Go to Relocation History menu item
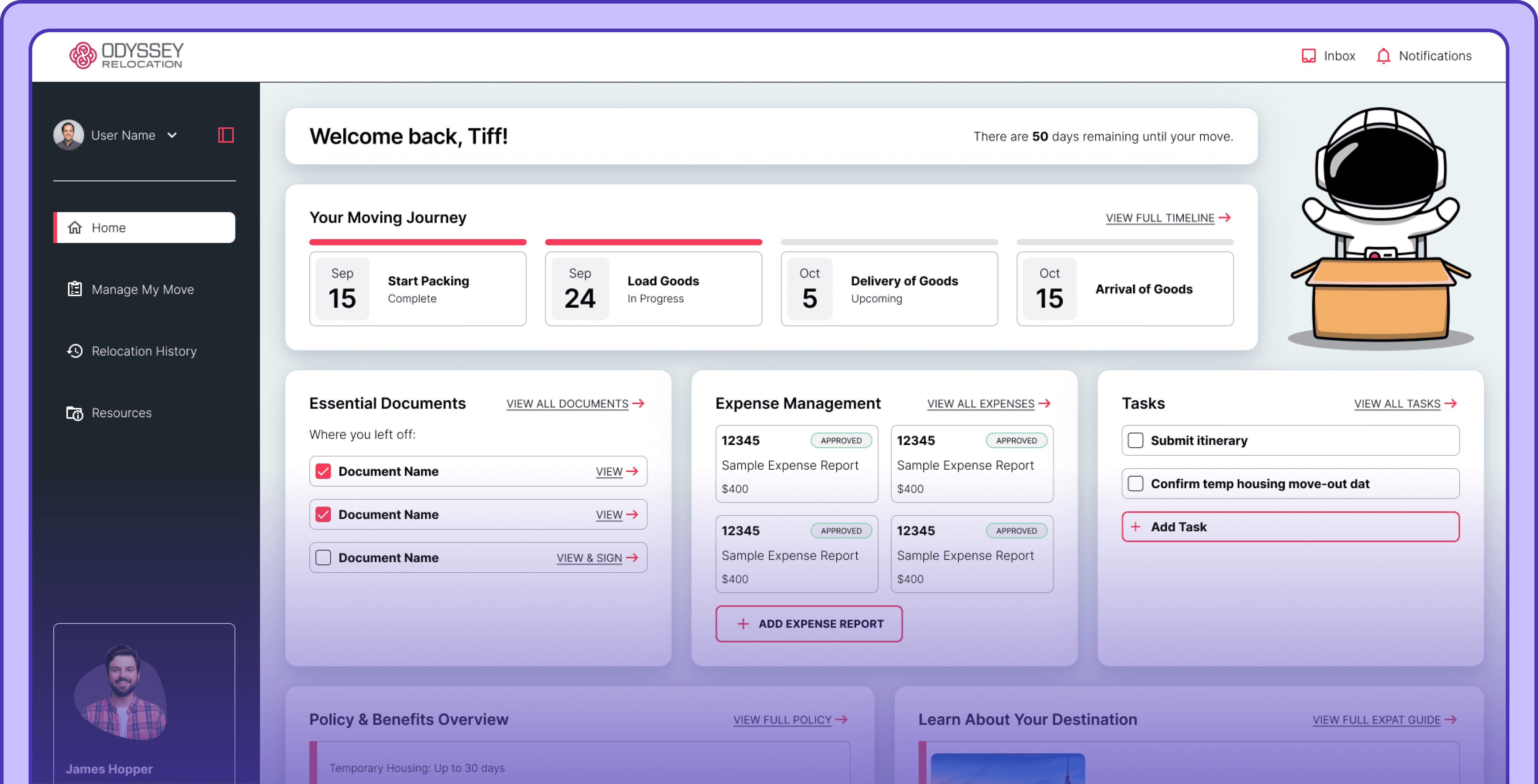The height and width of the screenshot is (784, 1538). (x=144, y=351)
